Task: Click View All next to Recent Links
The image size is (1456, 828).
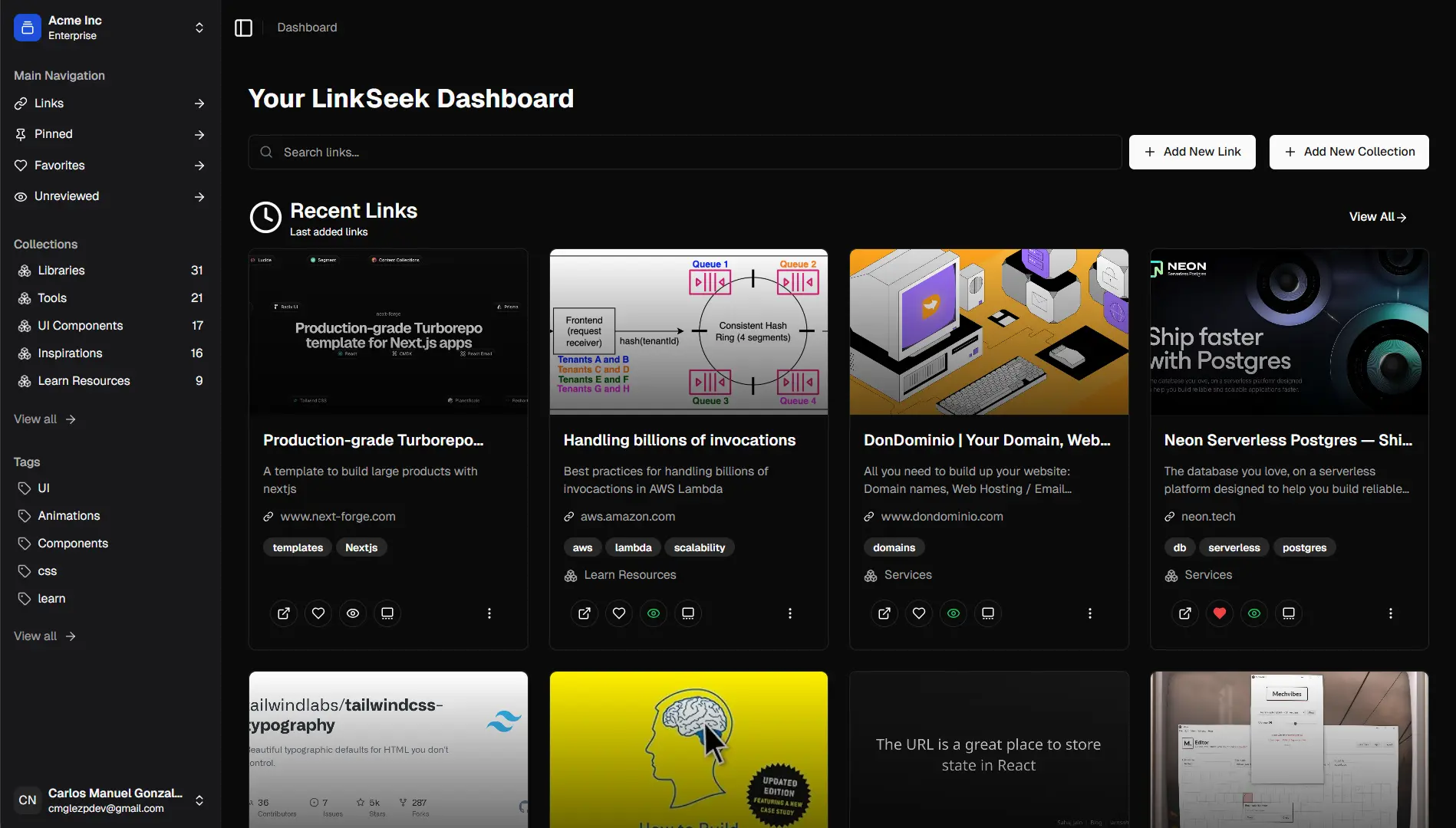Action: (x=1377, y=216)
